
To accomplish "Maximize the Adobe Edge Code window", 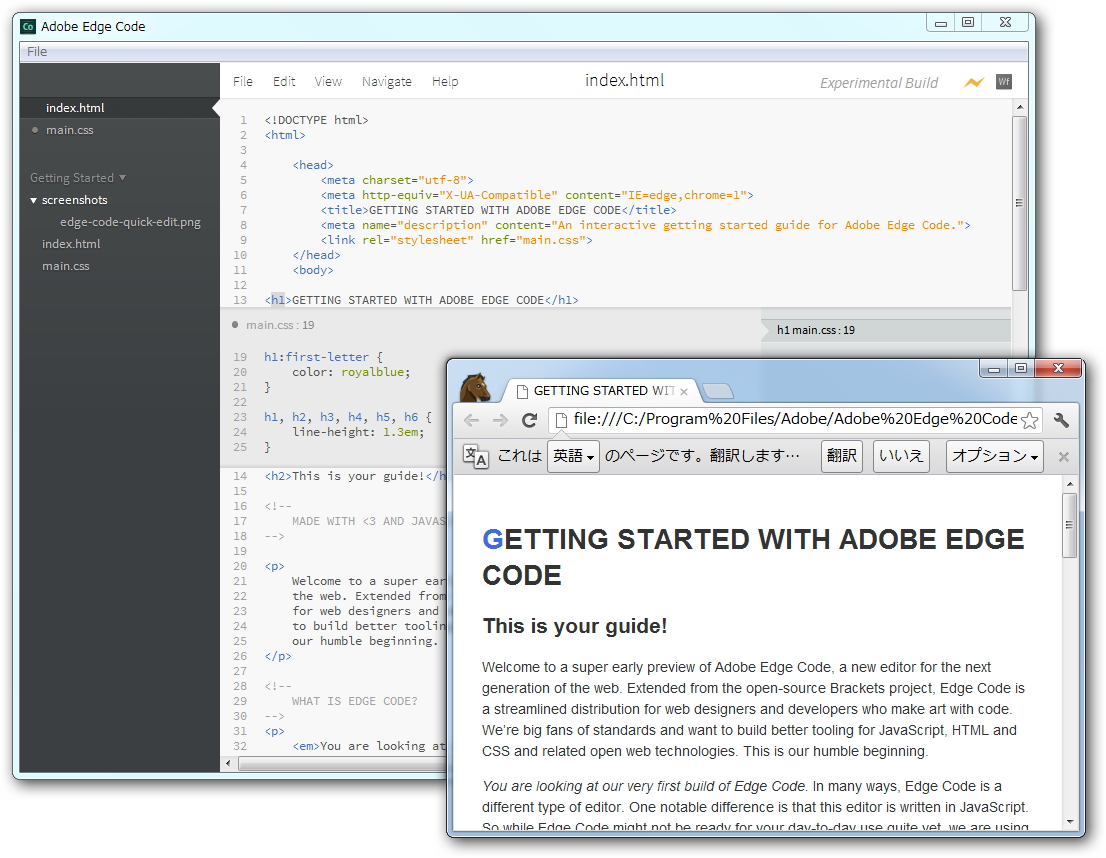I will [968, 23].
